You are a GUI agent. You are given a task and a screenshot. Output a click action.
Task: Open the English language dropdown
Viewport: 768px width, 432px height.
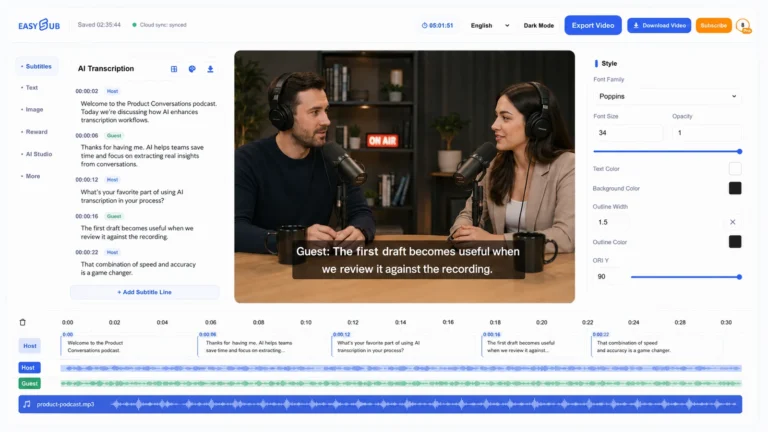490,25
